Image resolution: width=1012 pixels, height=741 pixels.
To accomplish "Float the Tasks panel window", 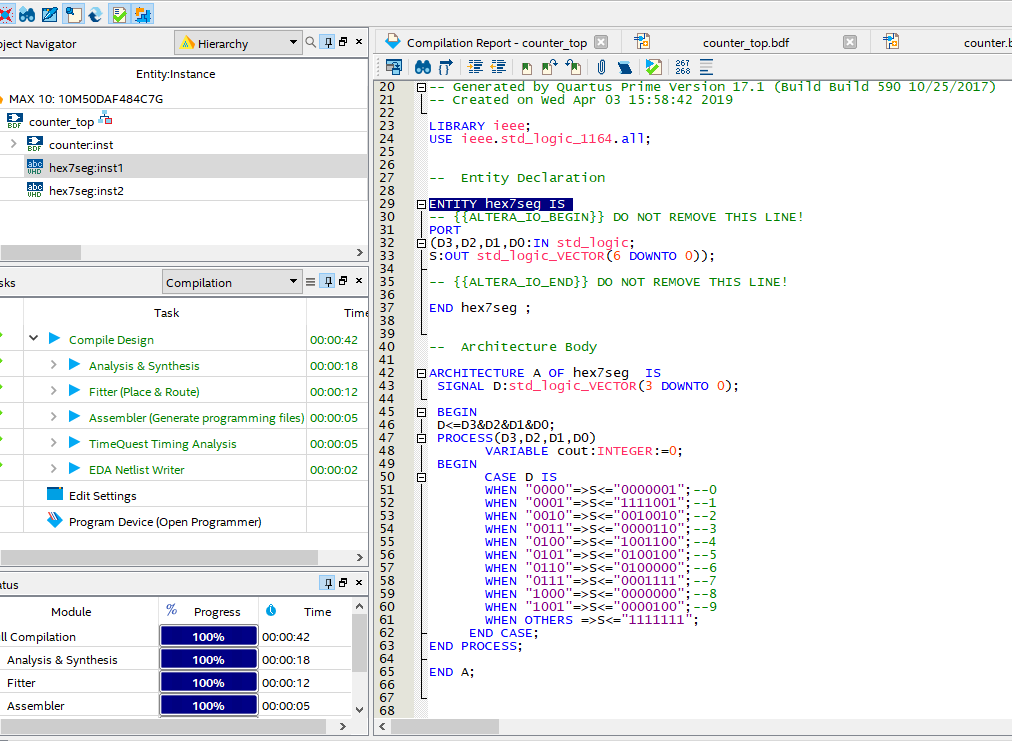I will click(343, 280).
